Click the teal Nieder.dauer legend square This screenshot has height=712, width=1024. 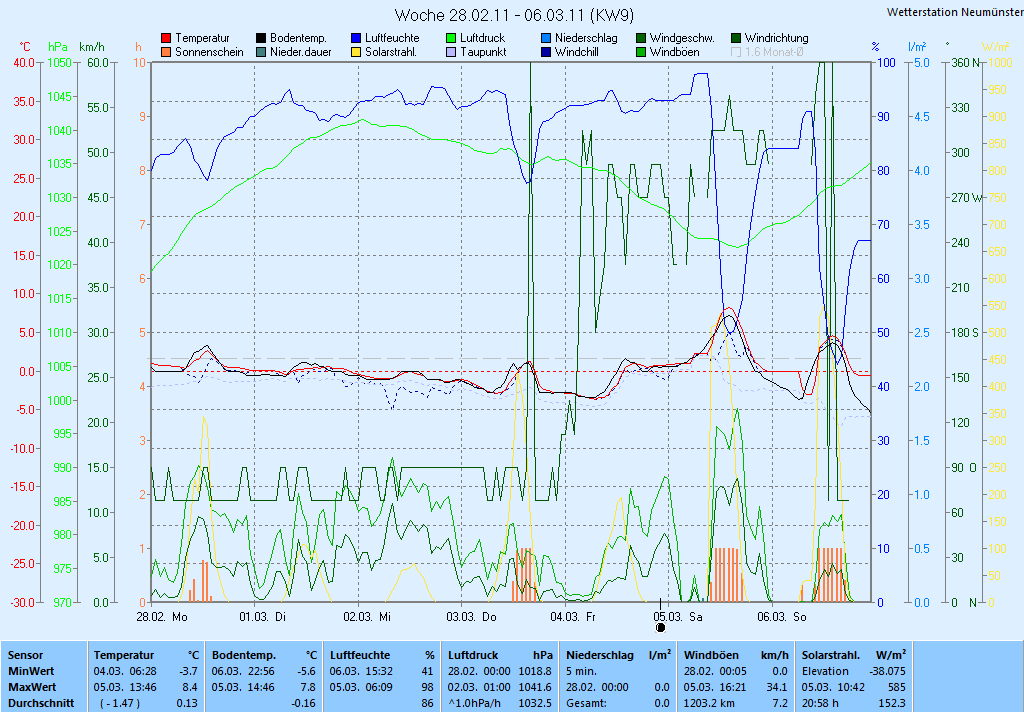pyautogui.click(x=261, y=52)
